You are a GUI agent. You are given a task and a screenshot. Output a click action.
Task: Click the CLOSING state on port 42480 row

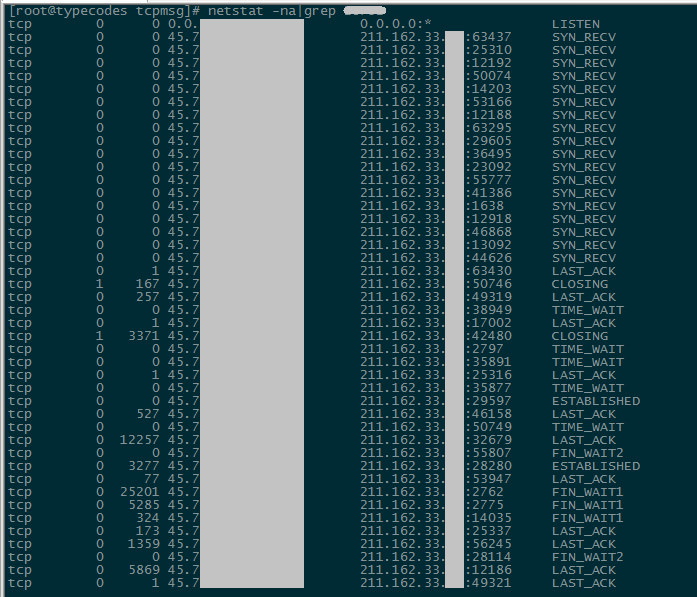point(580,336)
